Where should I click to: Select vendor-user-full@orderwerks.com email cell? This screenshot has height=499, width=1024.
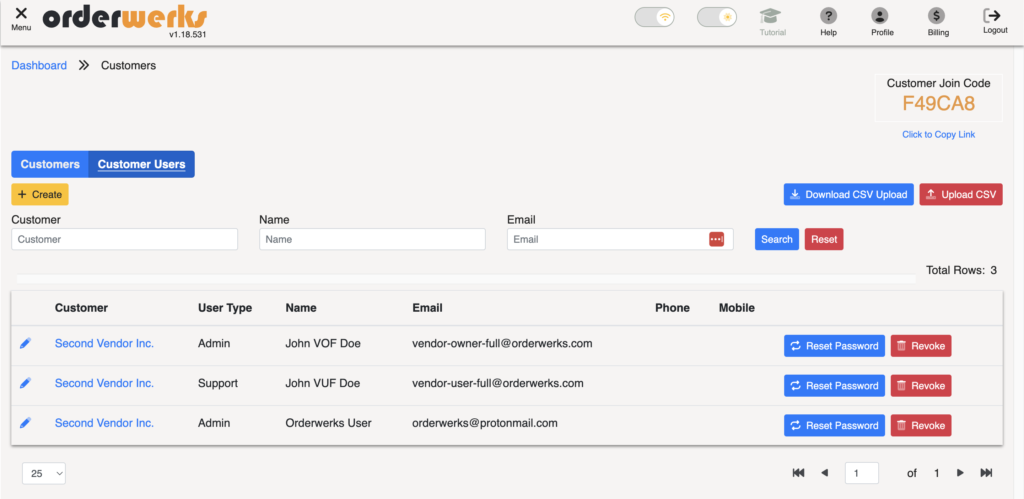[x=498, y=383]
